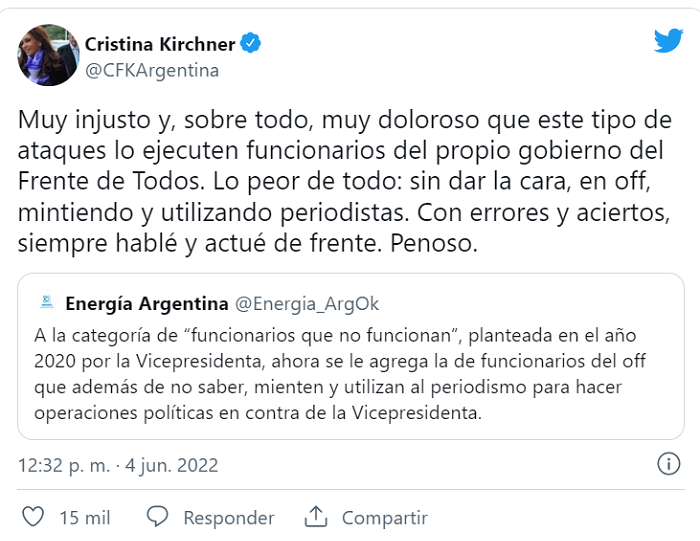
Task: Click the 4 jun. 2022 date
Action: [171, 465]
